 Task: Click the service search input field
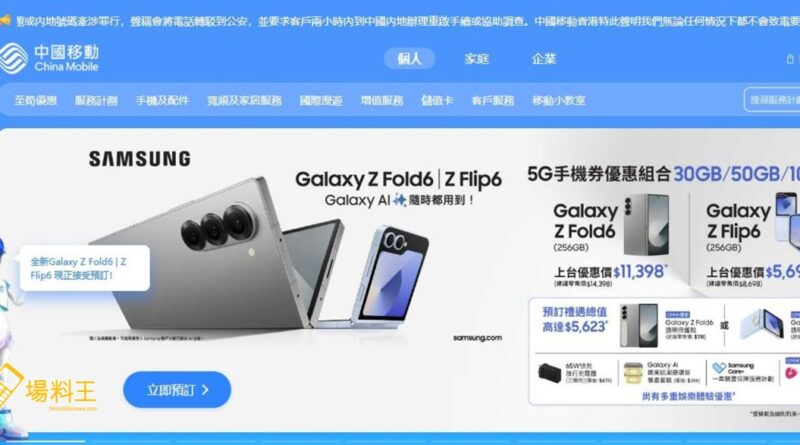click(772, 100)
